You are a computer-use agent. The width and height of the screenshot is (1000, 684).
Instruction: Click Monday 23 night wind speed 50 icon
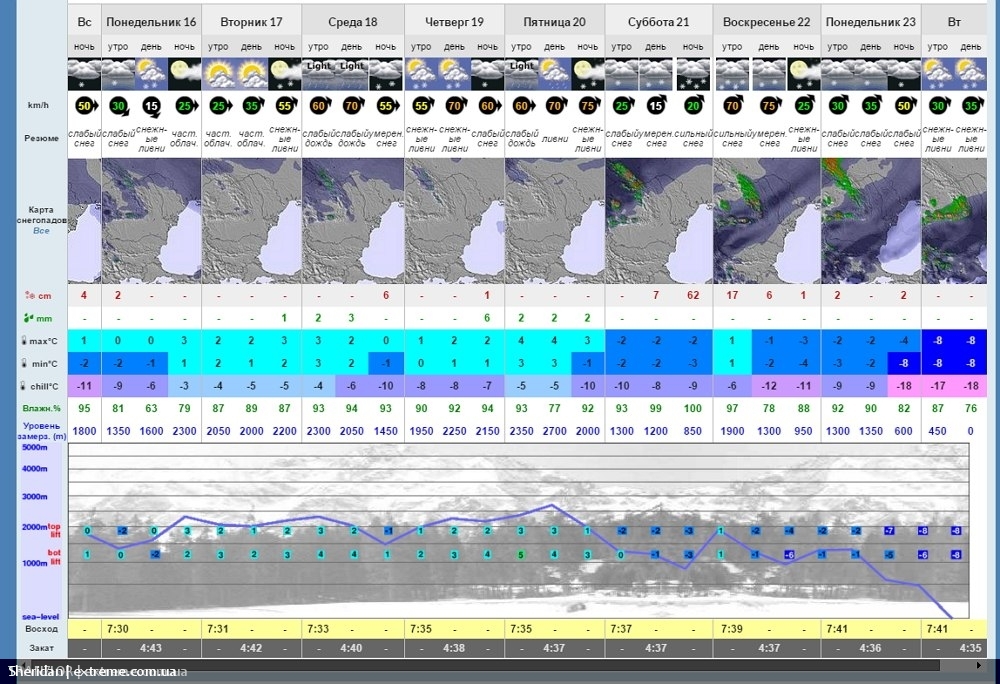(904, 106)
